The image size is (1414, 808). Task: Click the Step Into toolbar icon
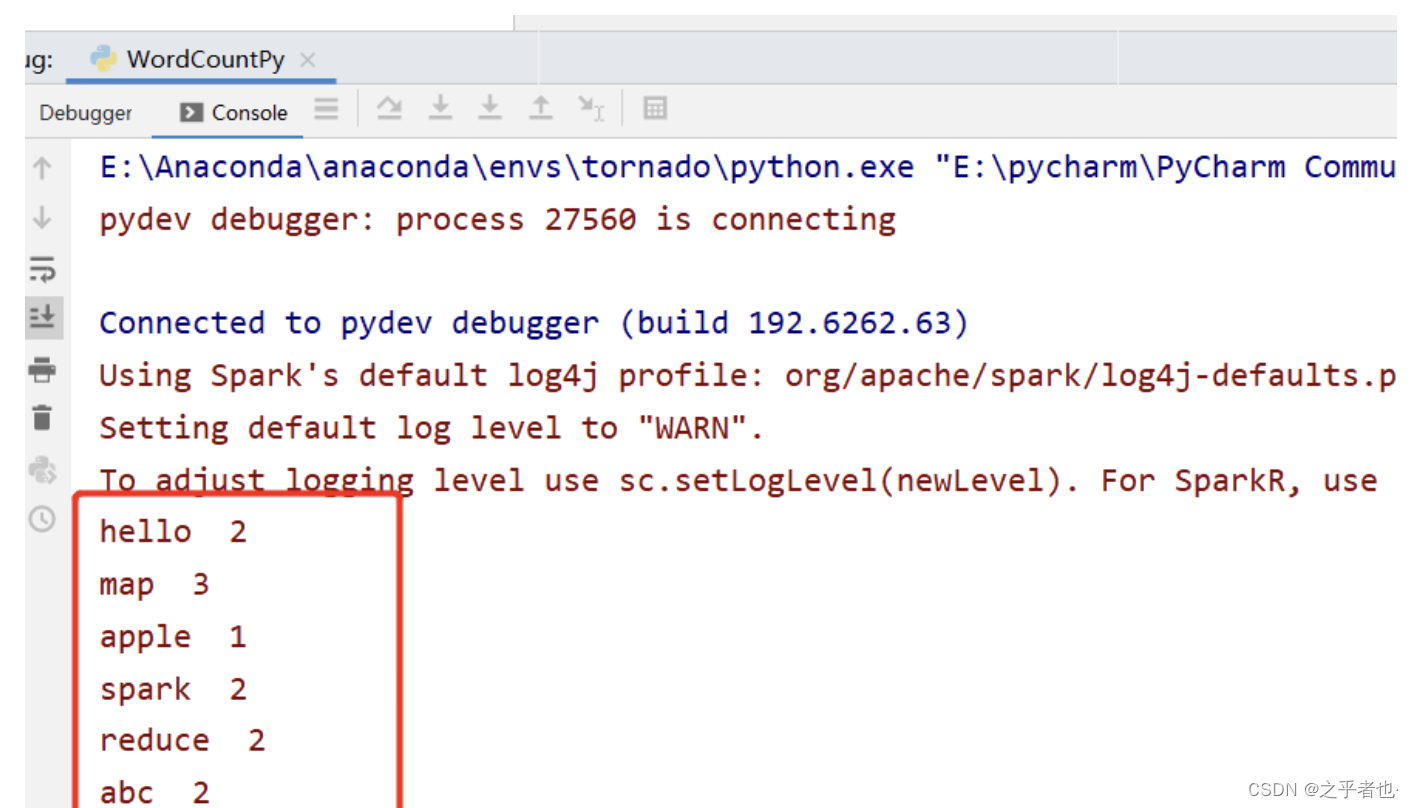click(x=440, y=108)
